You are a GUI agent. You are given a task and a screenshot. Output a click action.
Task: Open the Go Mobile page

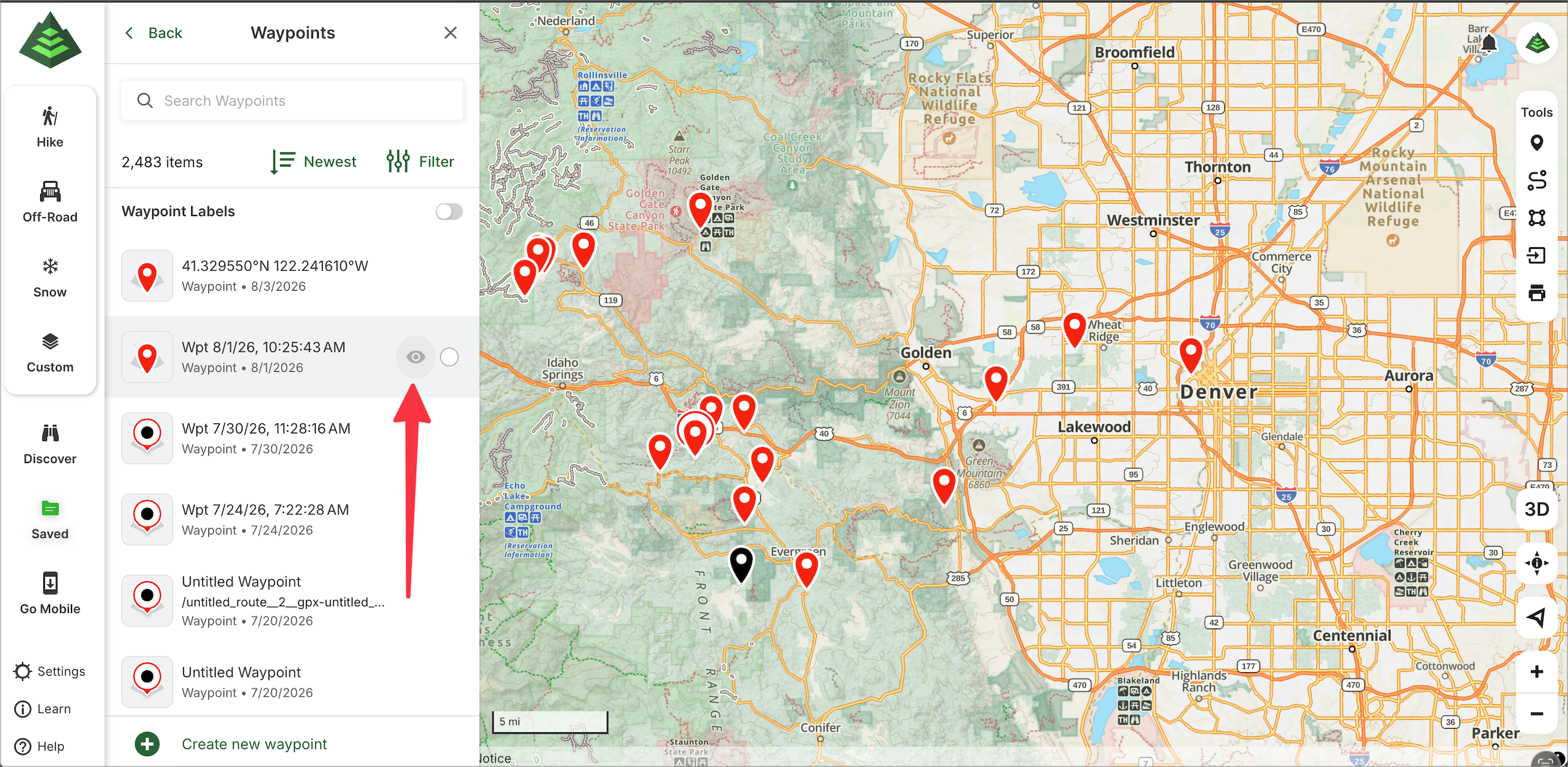[x=50, y=594]
